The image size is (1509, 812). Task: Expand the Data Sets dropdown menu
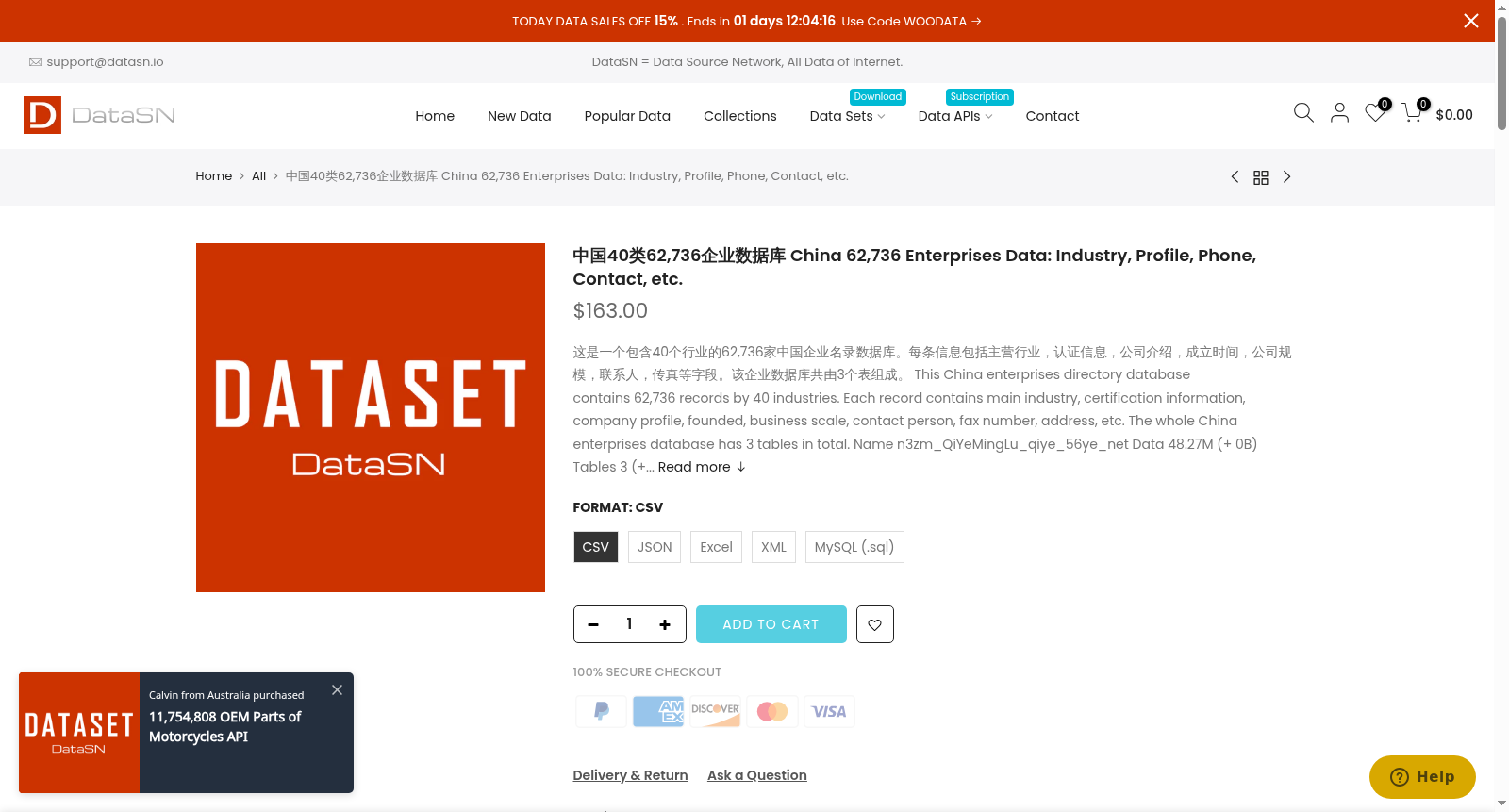847,116
